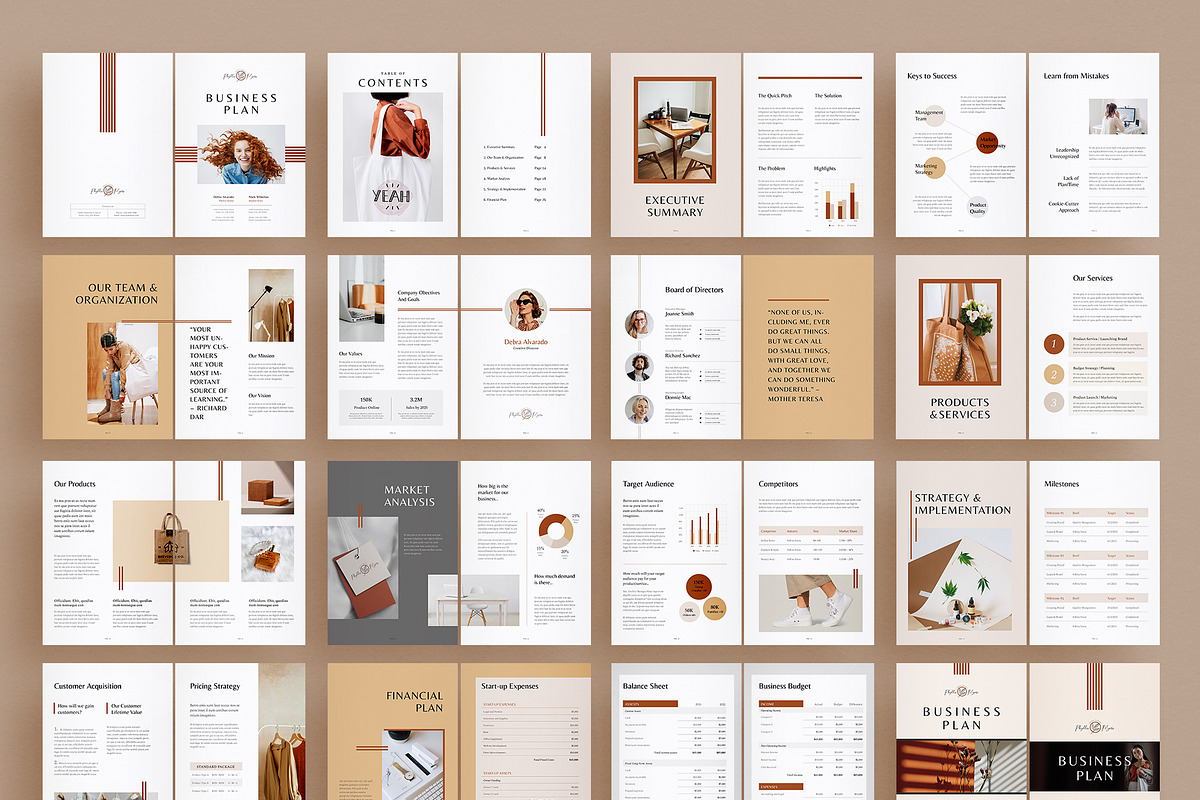Click the "Customer Acquisition" heading

(88, 686)
